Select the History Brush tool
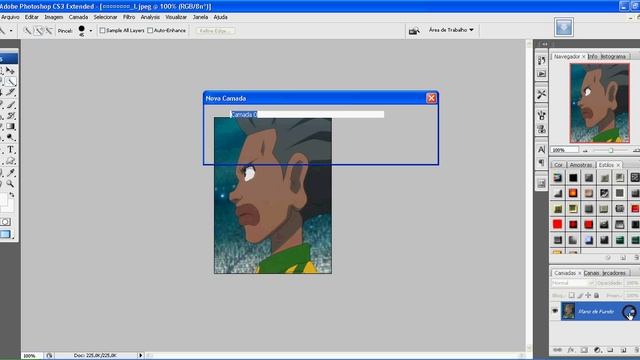Viewport: 640px width, 360px height. (x=11, y=116)
